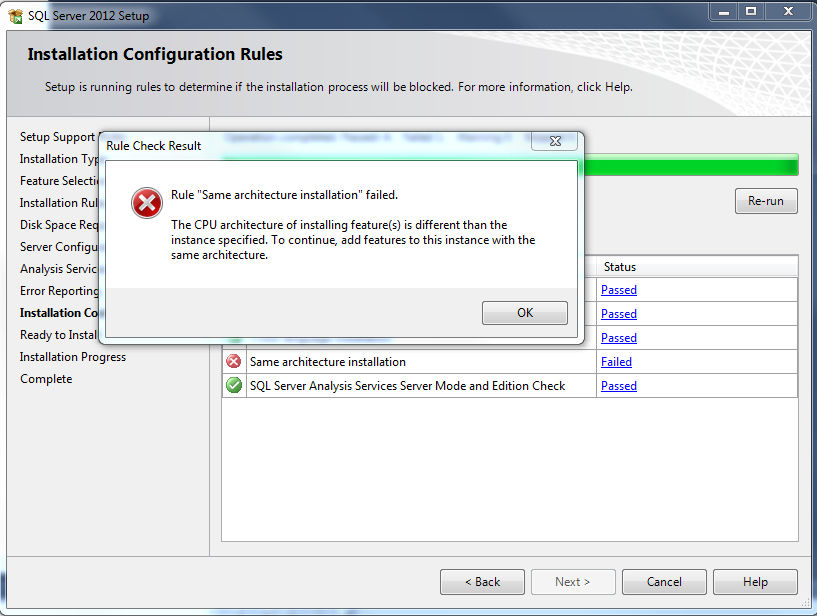Select SQL Server Analysis Services Server Mode row
817x616 pixels.
point(510,386)
